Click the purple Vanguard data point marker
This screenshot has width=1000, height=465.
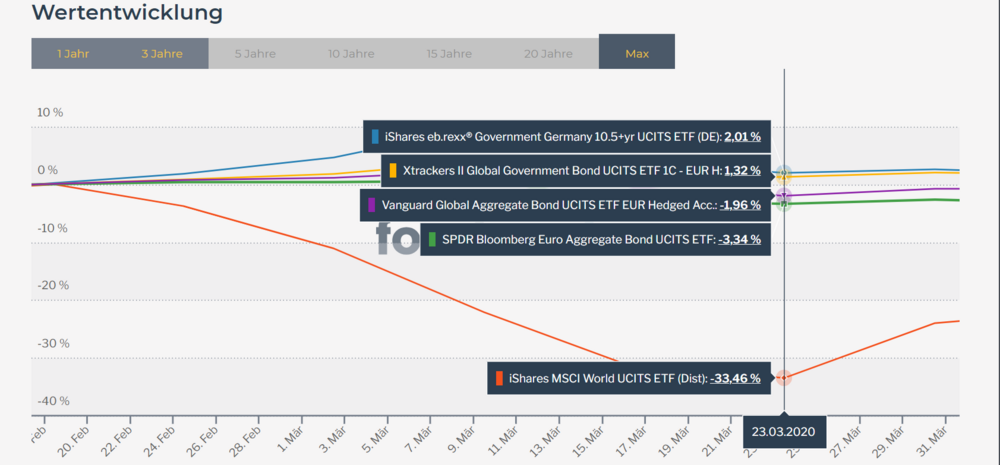(x=784, y=196)
